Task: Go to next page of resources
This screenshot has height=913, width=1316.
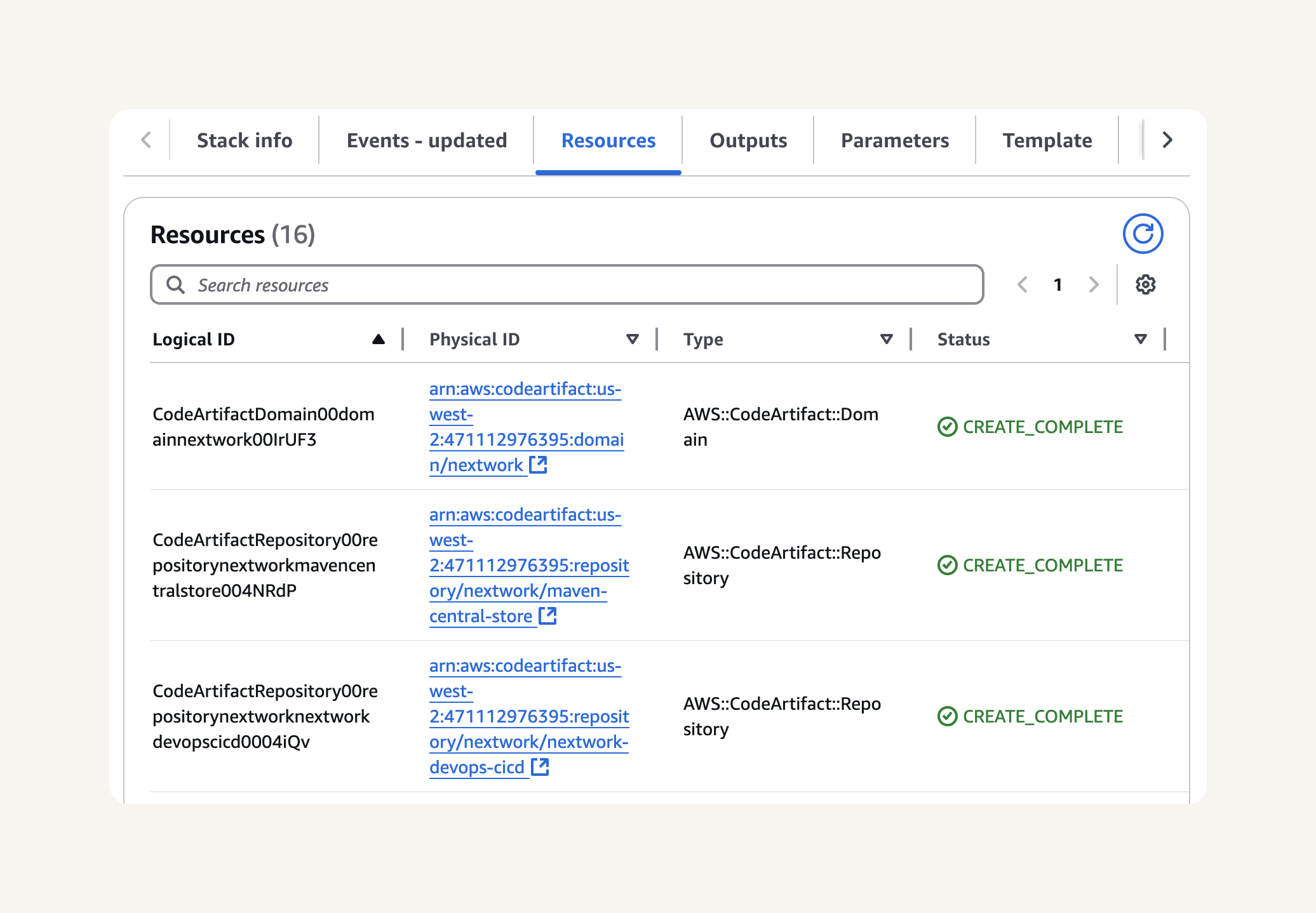Action: [1094, 284]
